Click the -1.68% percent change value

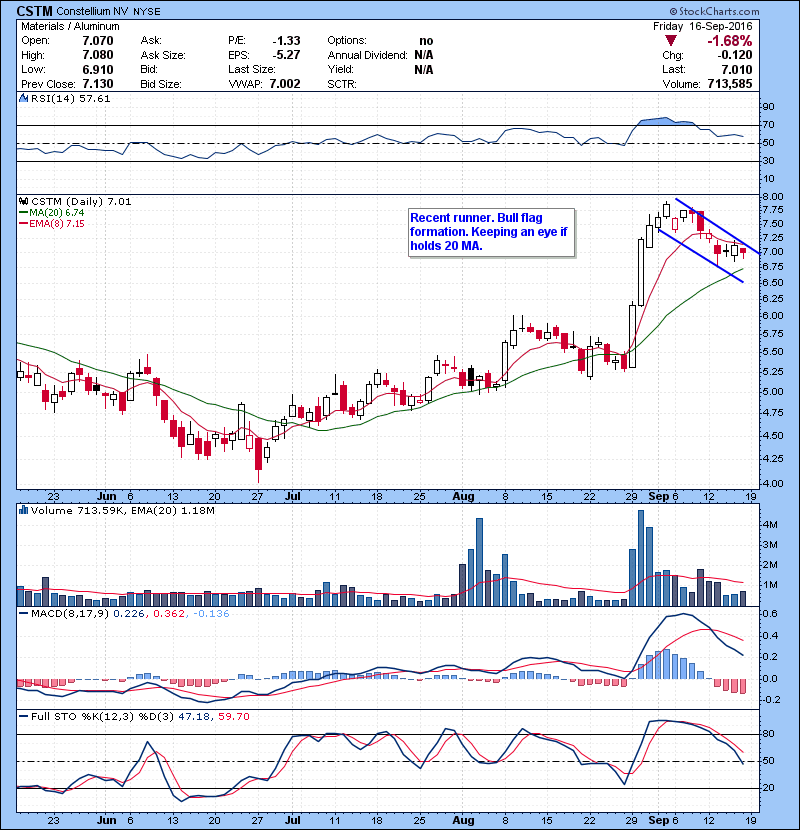(730, 41)
